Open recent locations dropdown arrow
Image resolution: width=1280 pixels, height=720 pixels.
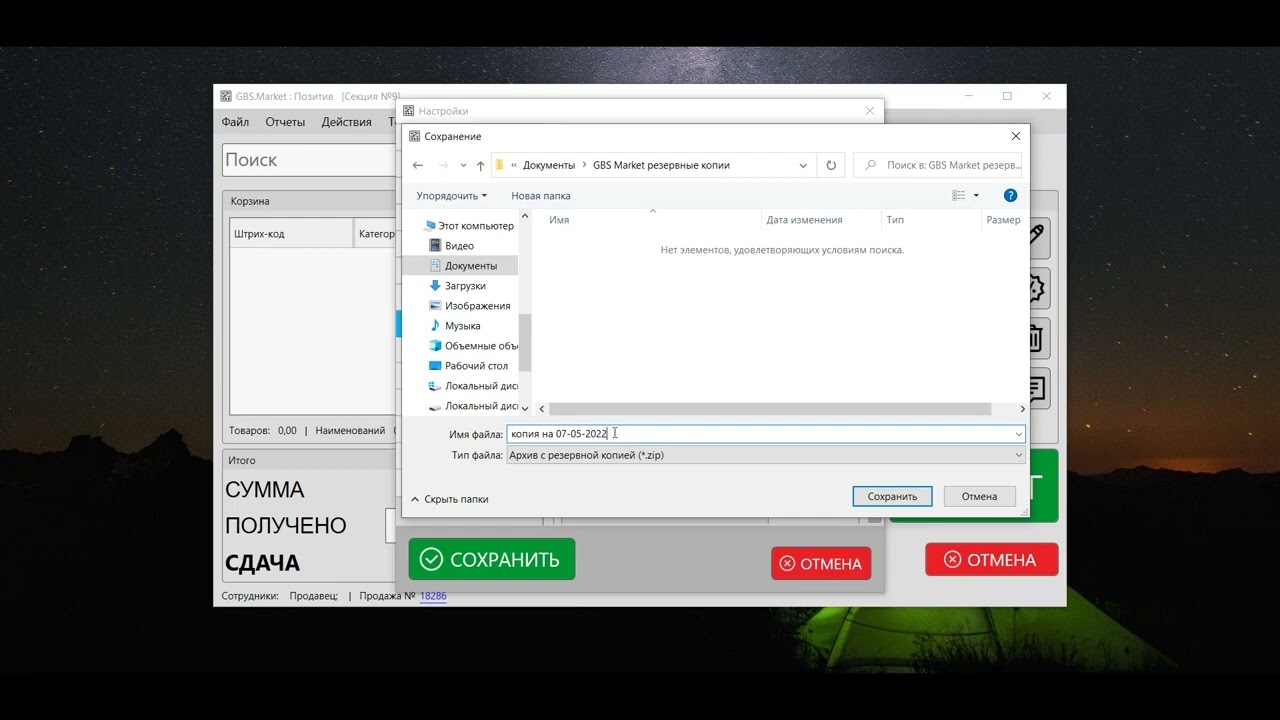(x=463, y=165)
